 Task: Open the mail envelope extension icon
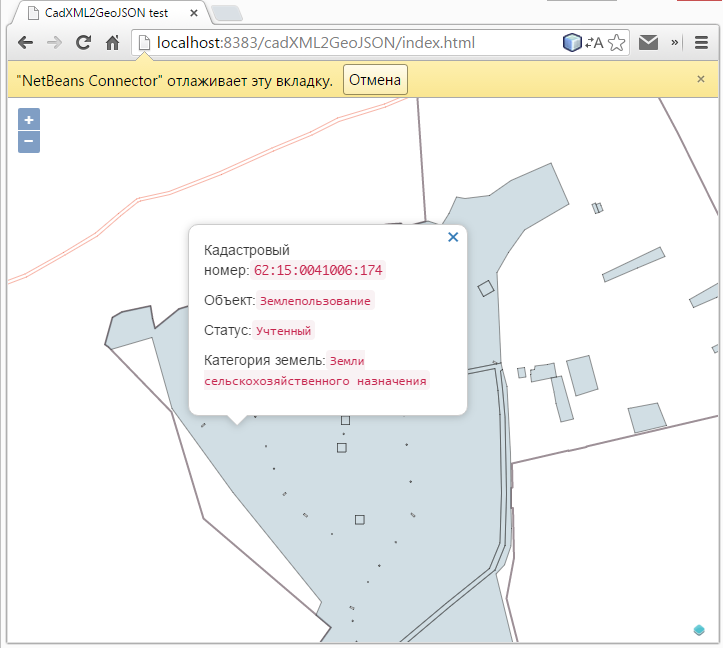648,42
